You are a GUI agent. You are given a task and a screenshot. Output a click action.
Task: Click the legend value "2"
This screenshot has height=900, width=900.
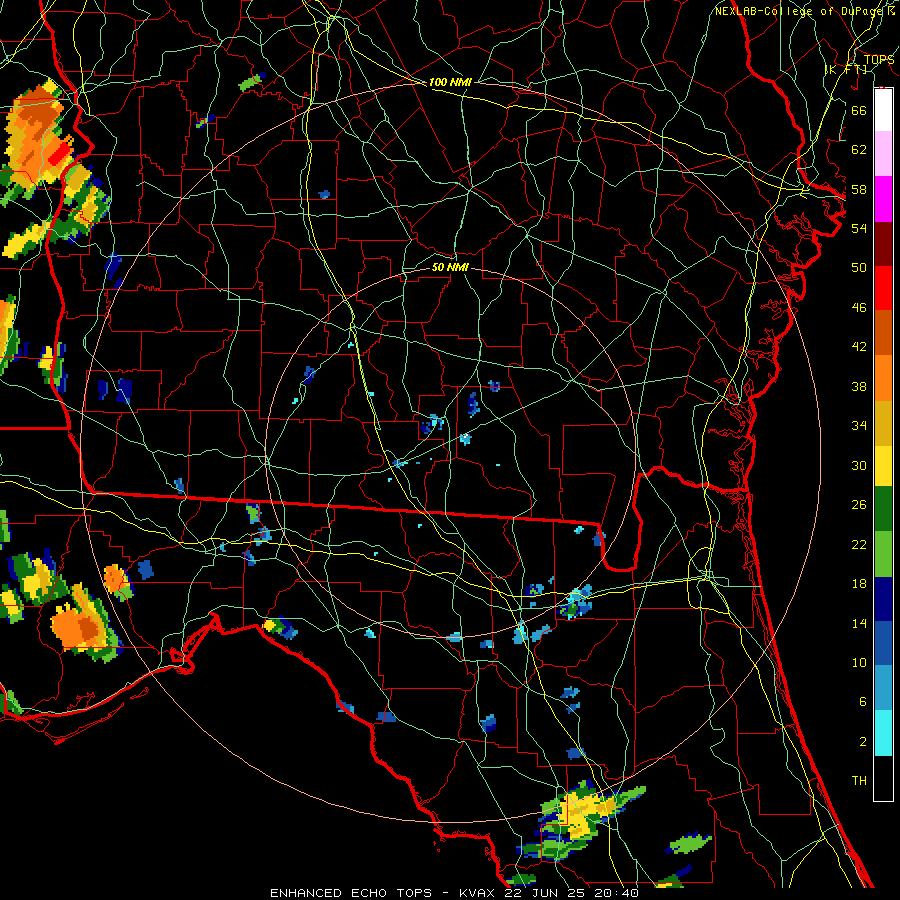(x=863, y=742)
